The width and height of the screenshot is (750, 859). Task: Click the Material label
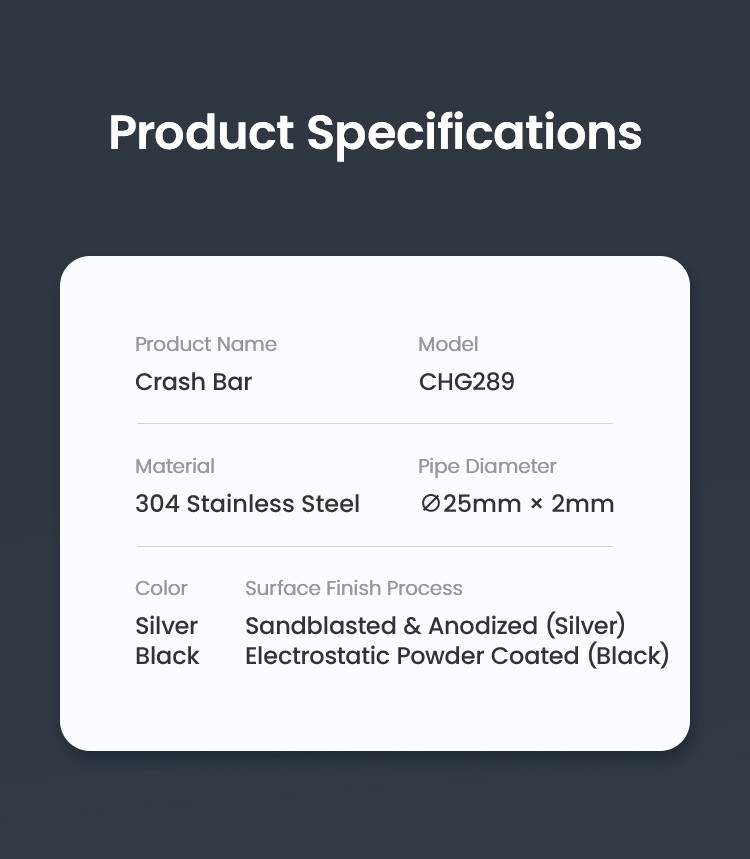pyautogui.click(x=175, y=466)
